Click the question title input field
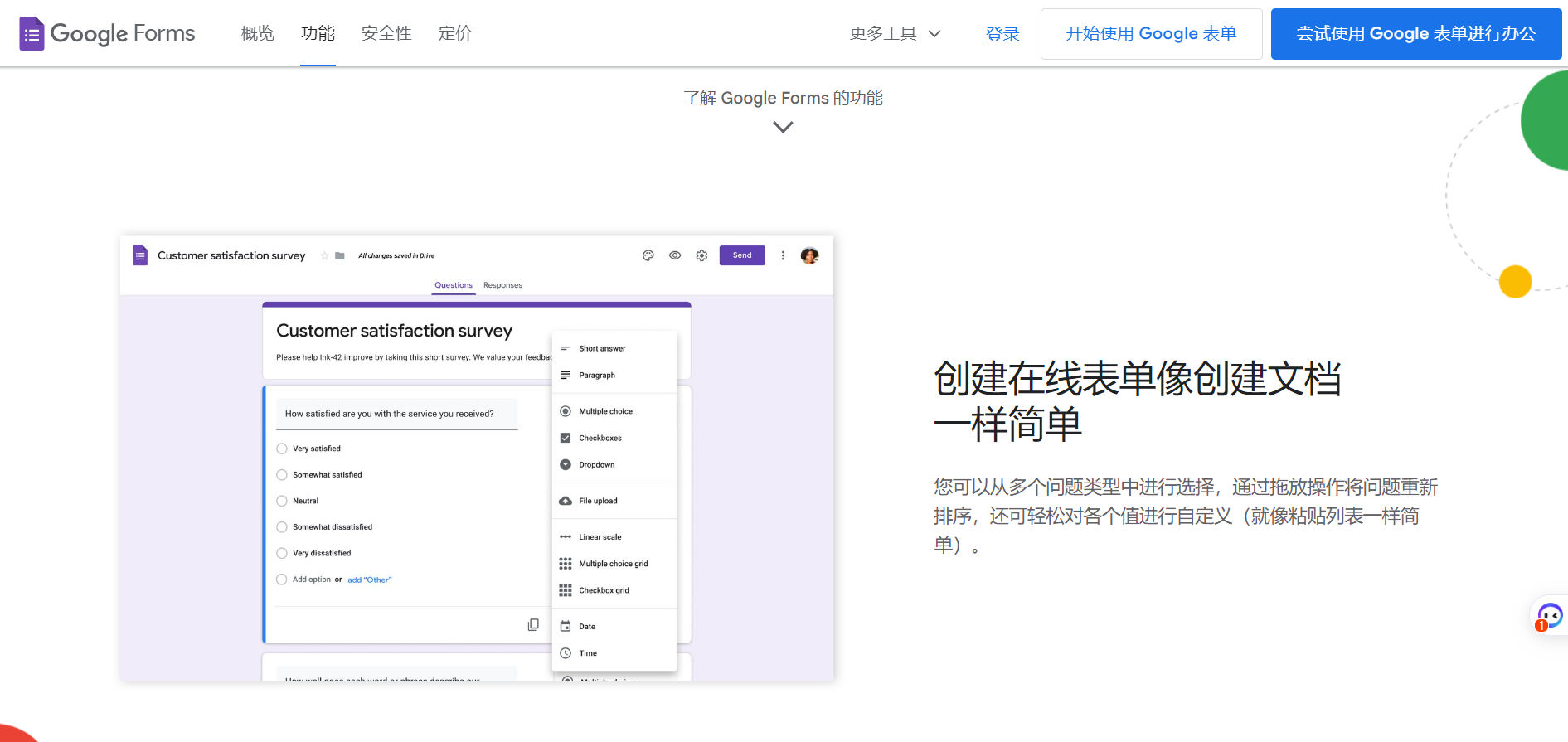Viewport: 1568px width, 742px height. pyautogui.click(x=397, y=414)
